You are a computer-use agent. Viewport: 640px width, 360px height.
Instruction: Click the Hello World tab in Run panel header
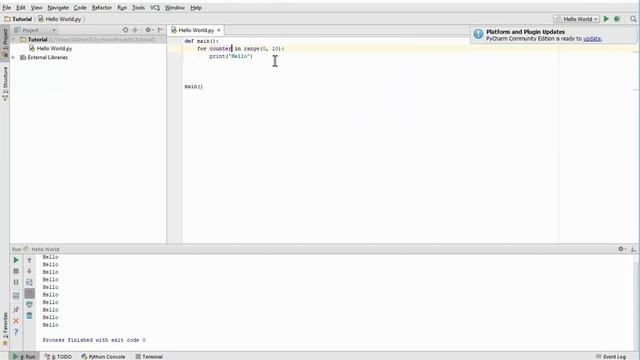(42, 249)
